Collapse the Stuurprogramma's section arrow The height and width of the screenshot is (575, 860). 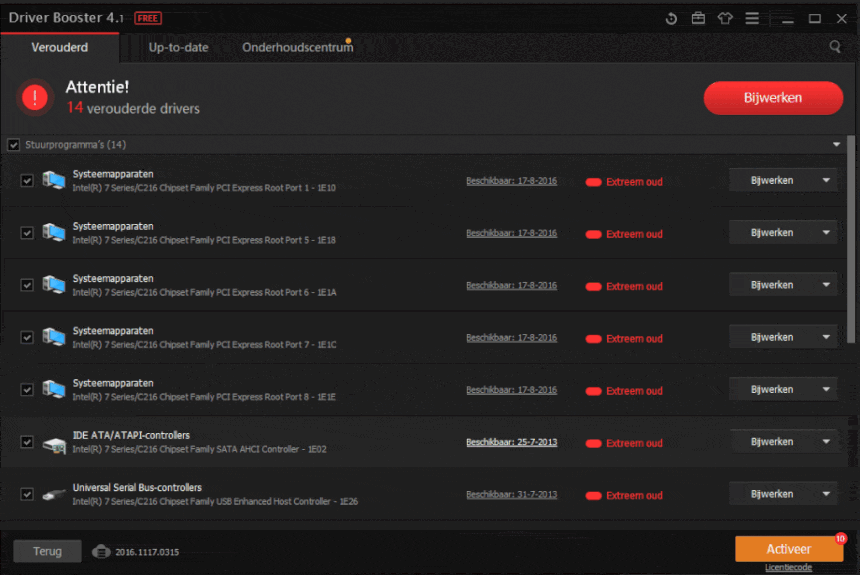pos(836,145)
